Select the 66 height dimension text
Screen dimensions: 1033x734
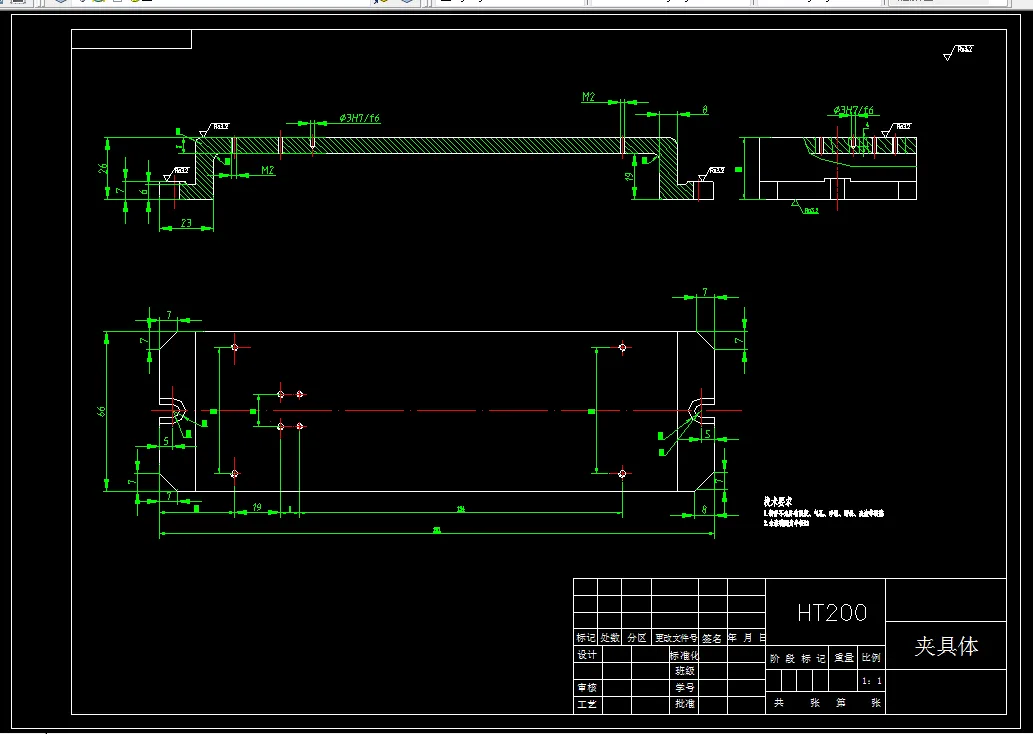coord(101,411)
